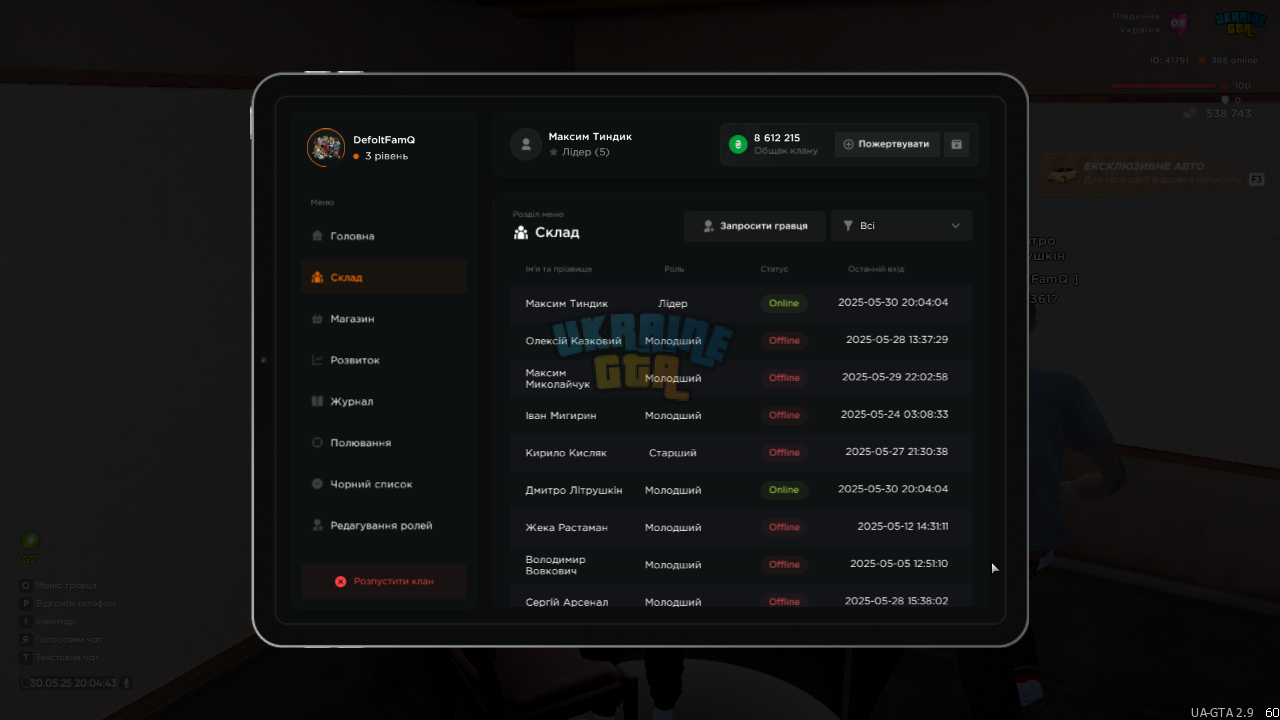Click the date 2025-05-24 03:08:33
1280x720 pixels.
[x=894, y=414]
